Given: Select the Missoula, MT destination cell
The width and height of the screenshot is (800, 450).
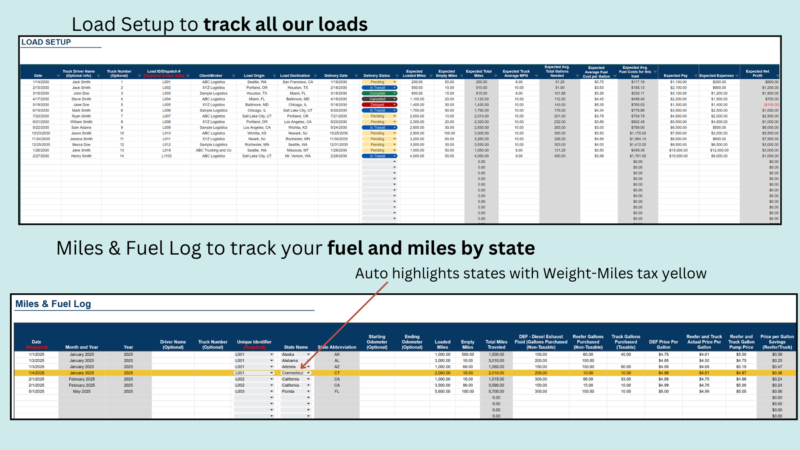Looking at the screenshot, I should (x=298, y=151).
